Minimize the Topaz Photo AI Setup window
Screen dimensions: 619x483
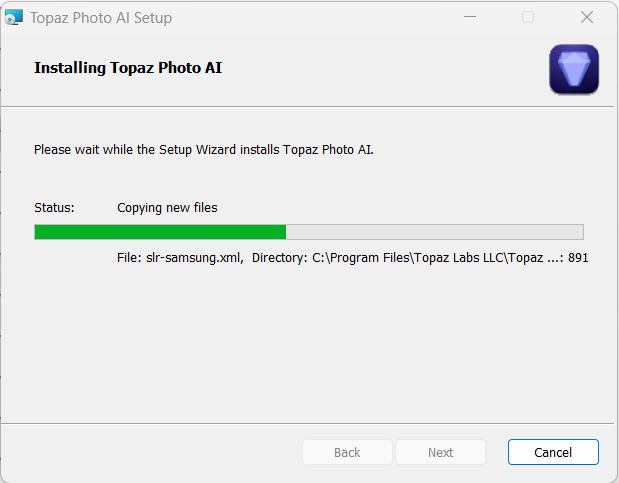click(x=470, y=17)
